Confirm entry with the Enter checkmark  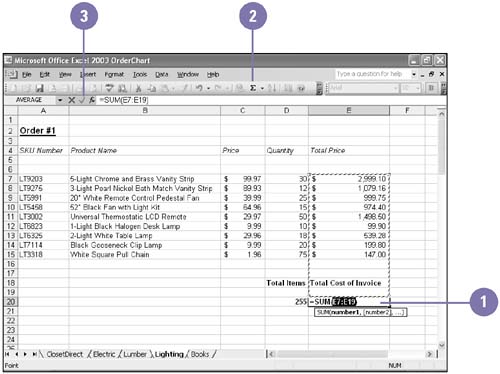82,100
